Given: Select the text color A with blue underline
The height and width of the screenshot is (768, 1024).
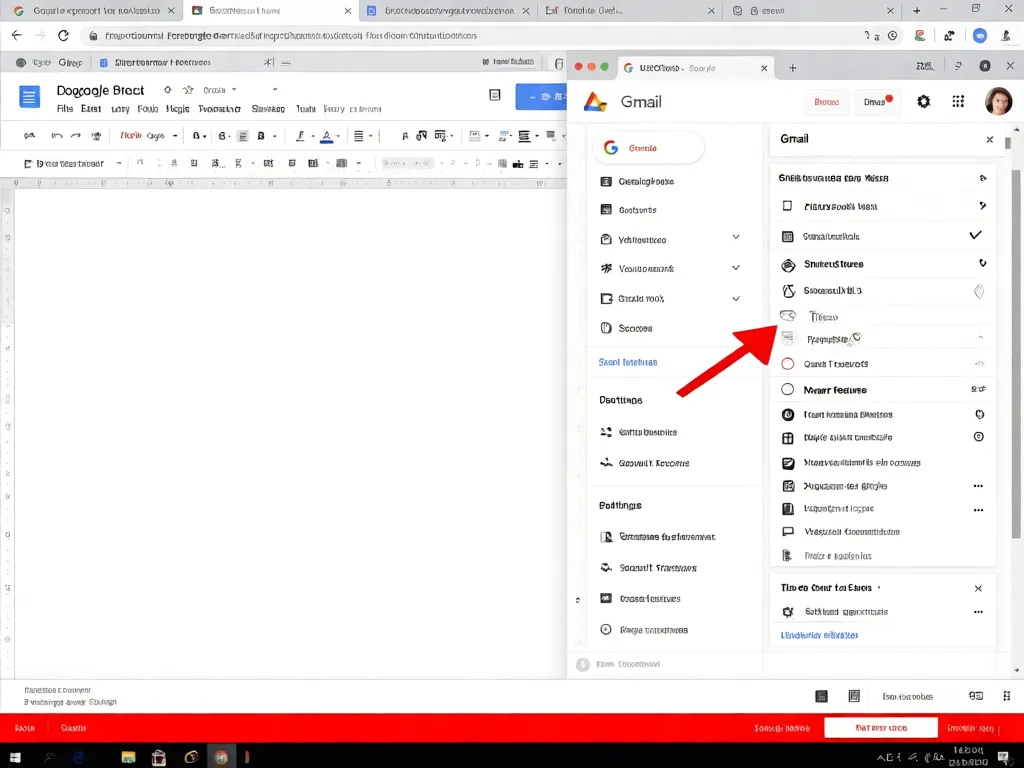Looking at the screenshot, I should [x=327, y=136].
